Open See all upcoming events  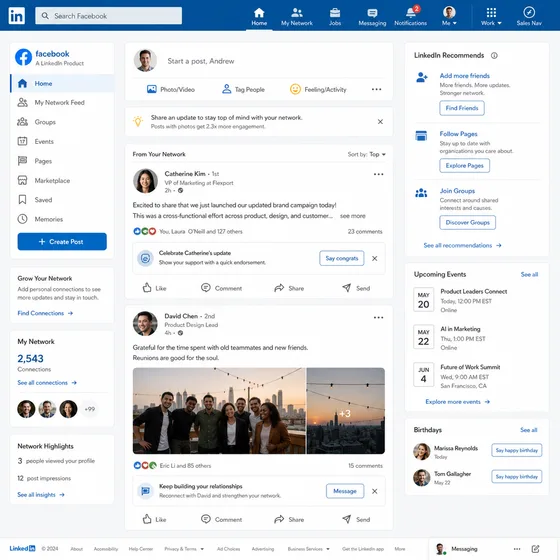[x=529, y=274]
